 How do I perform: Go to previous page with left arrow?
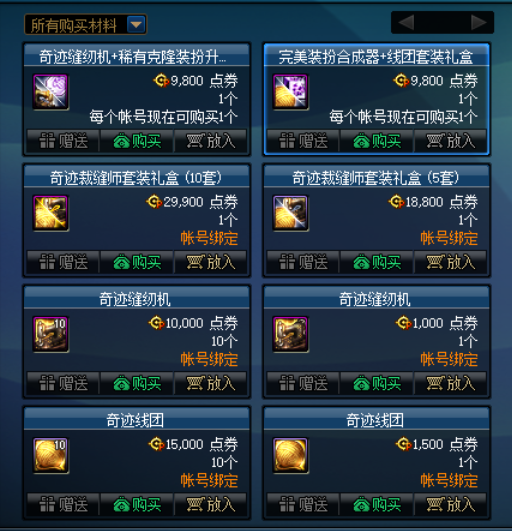(406, 22)
